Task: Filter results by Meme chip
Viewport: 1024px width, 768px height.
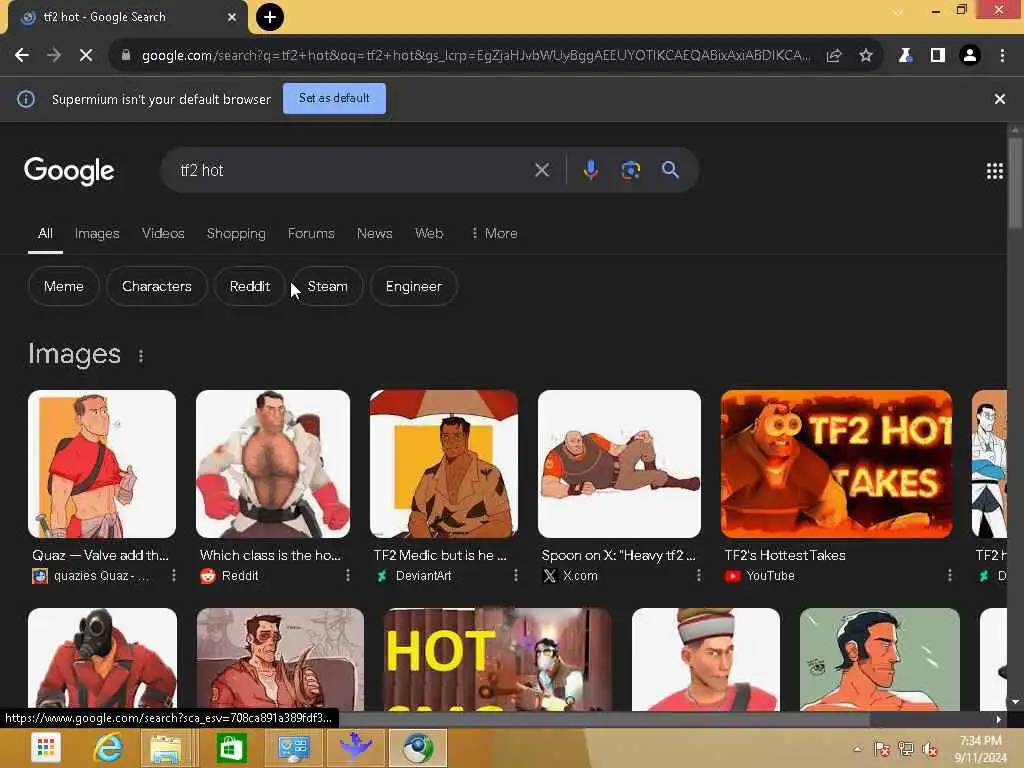Action: 64,286
